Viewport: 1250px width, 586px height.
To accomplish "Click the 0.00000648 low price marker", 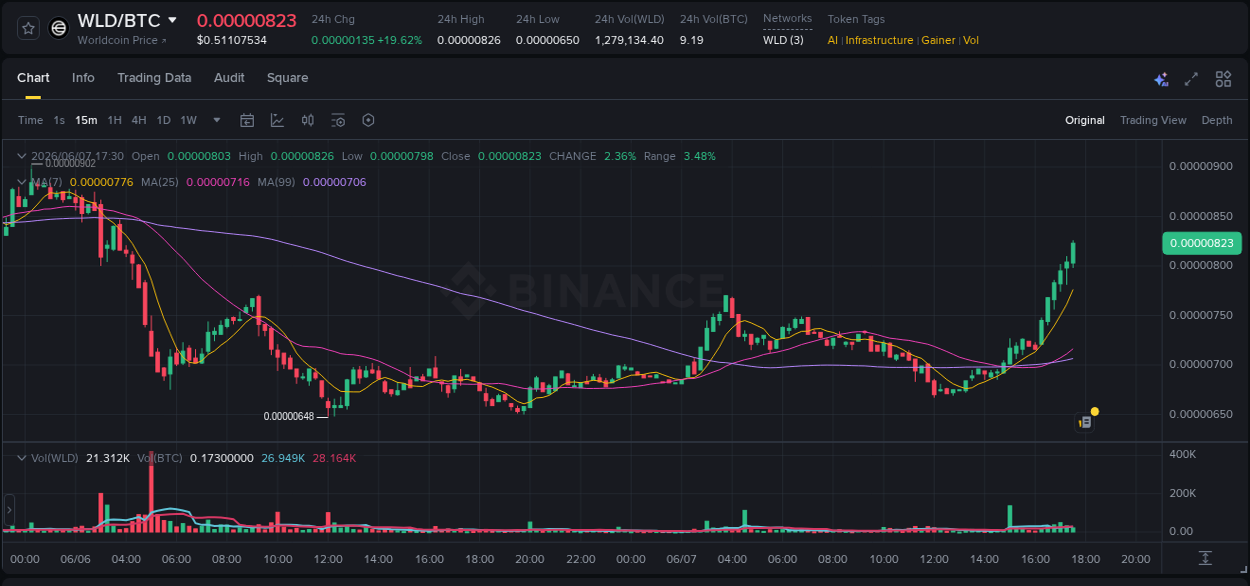I will click(288, 416).
